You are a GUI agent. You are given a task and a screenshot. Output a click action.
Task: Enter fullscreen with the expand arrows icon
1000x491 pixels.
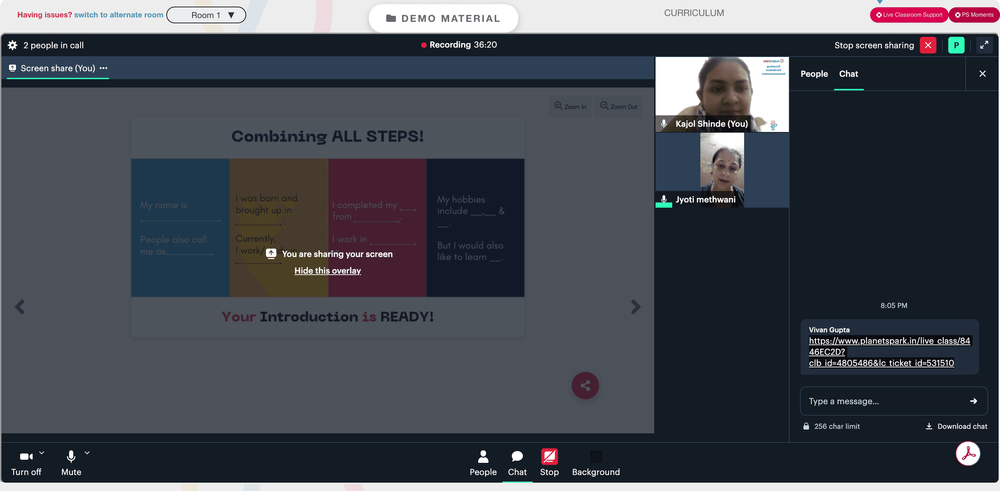point(984,45)
